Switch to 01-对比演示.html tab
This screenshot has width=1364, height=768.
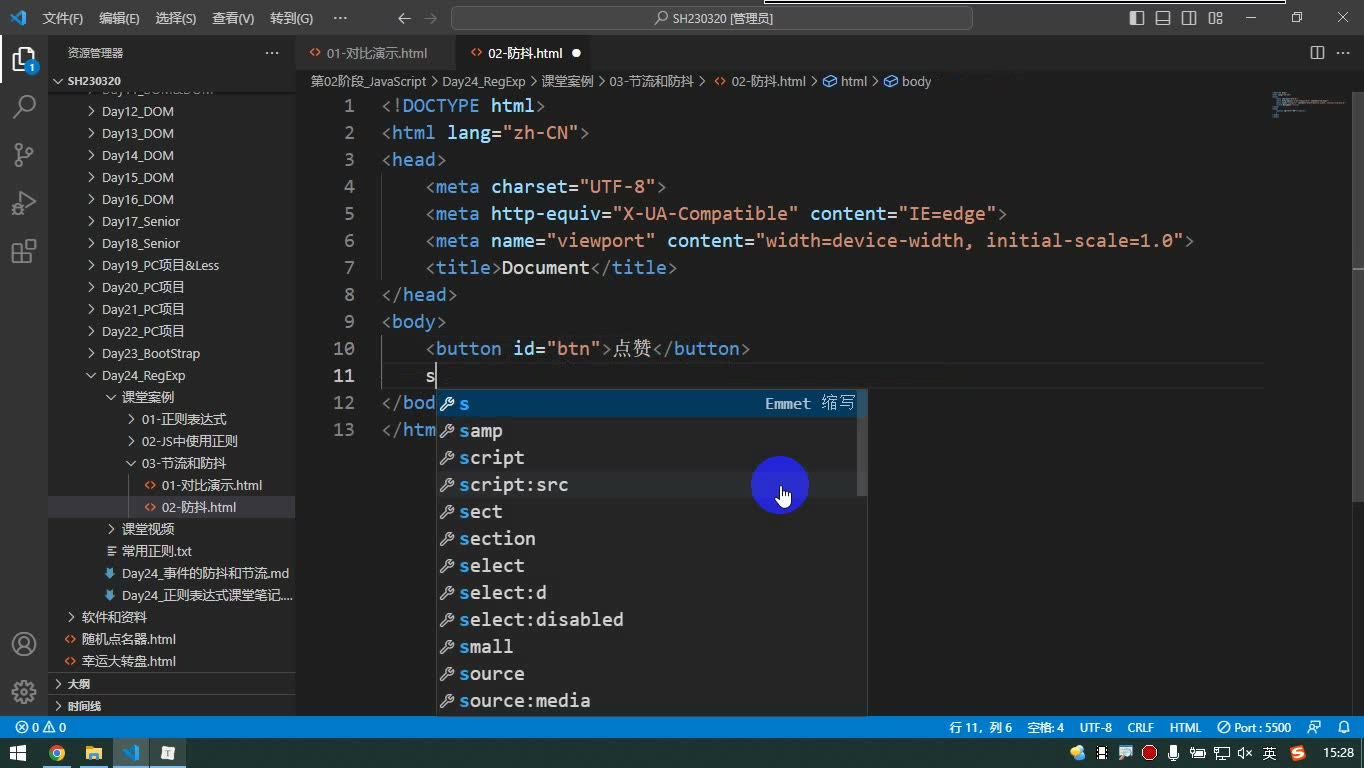click(x=376, y=53)
